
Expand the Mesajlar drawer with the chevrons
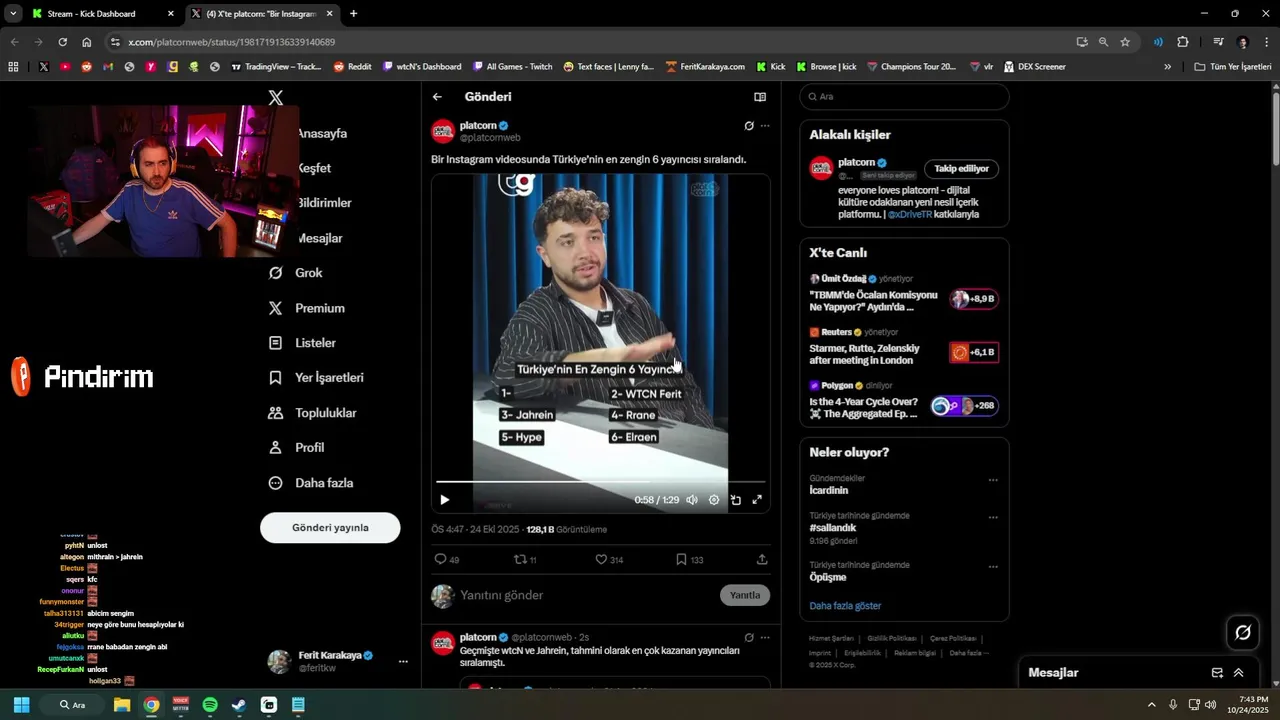[x=1239, y=673]
